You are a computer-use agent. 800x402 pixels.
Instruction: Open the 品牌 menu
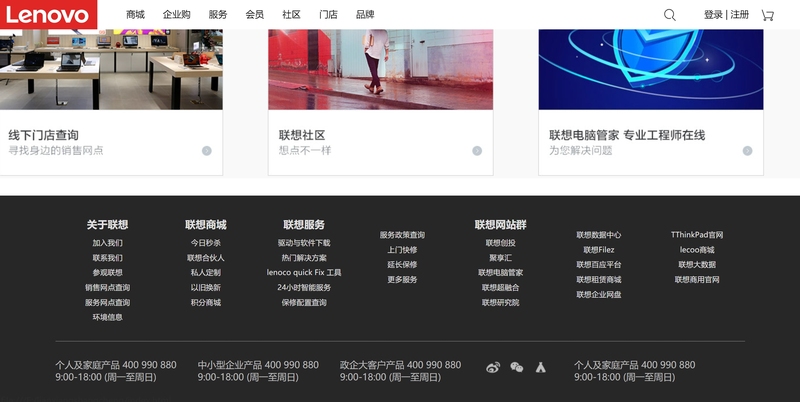[365, 15]
